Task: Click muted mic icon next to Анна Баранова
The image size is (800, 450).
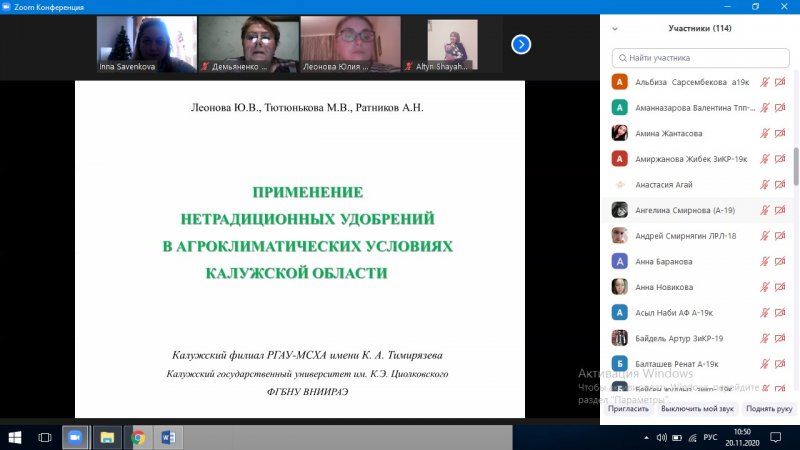Action: point(765,261)
